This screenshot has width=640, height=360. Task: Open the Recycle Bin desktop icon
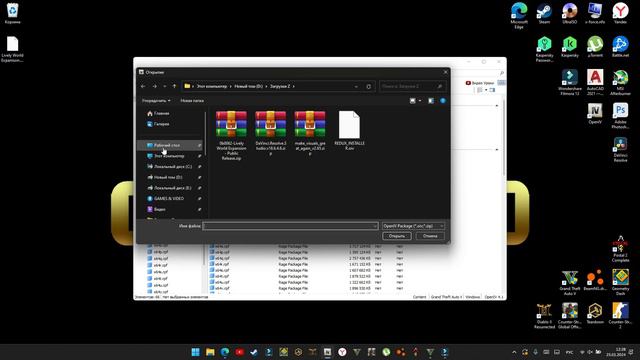pyautogui.click(x=12, y=13)
